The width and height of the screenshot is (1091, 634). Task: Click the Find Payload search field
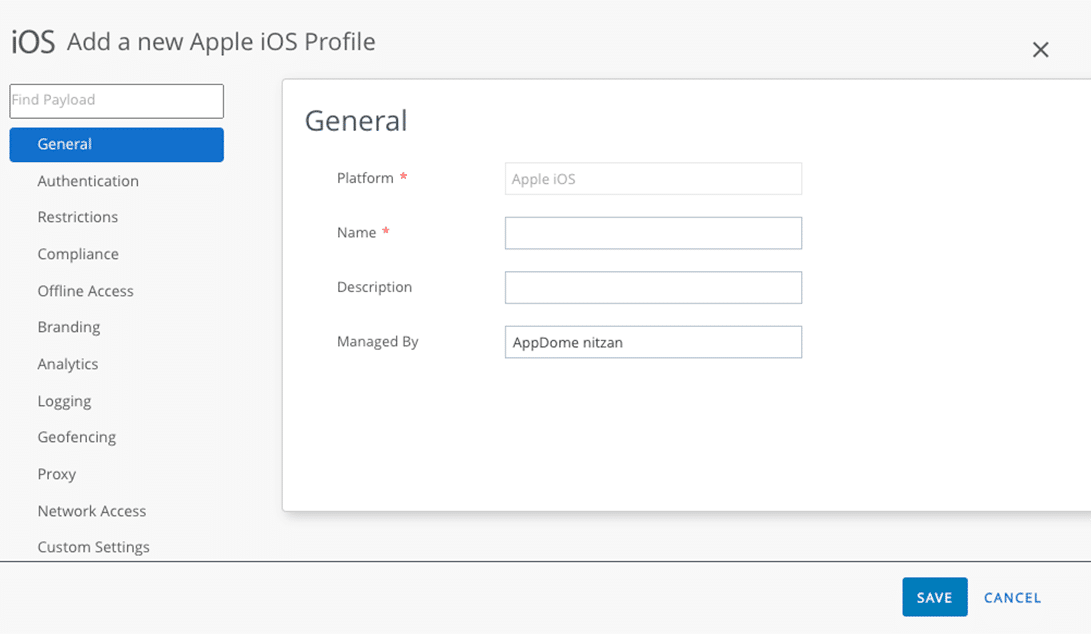(116, 101)
